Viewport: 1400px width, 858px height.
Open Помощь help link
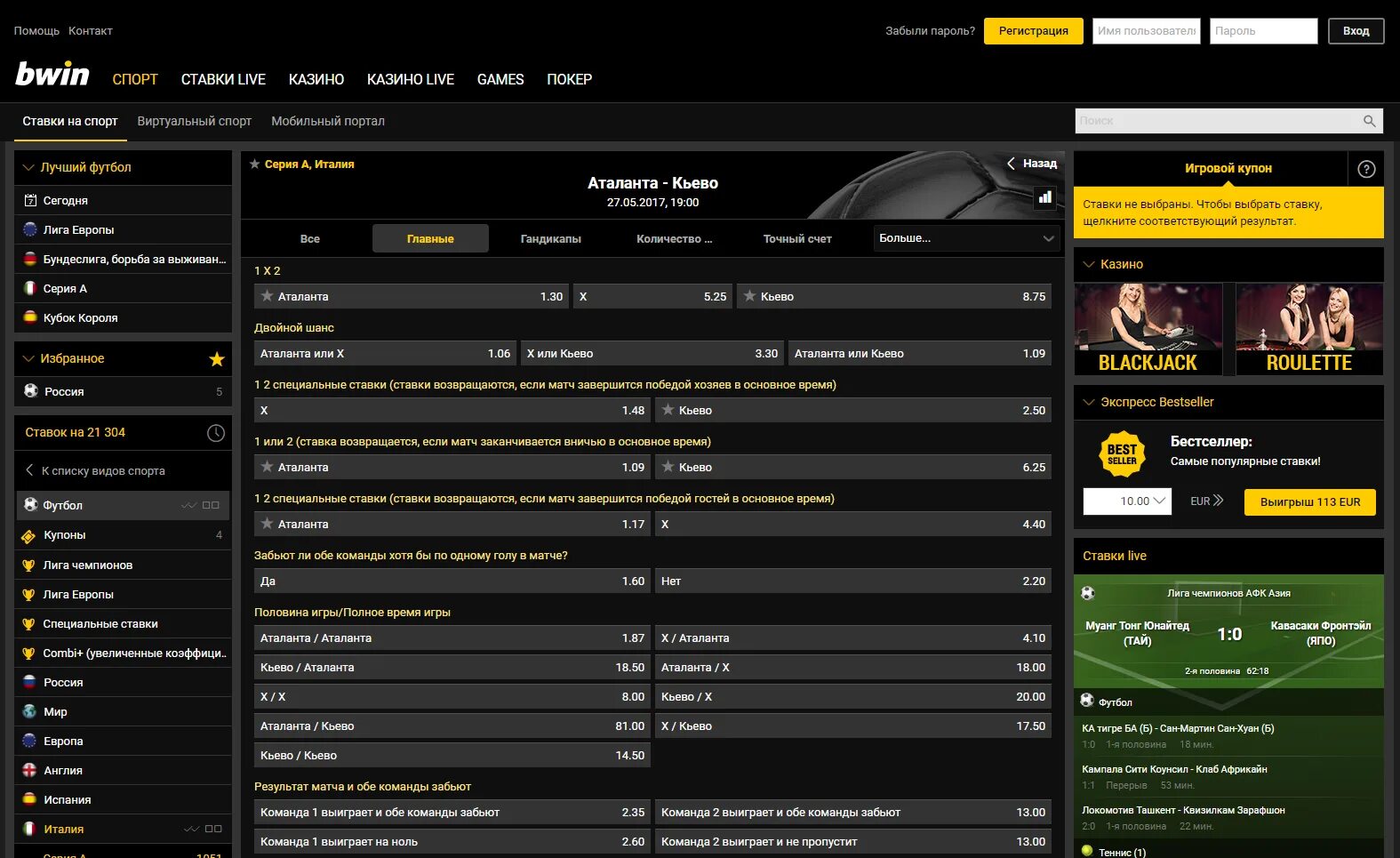click(x=36, y=31)
